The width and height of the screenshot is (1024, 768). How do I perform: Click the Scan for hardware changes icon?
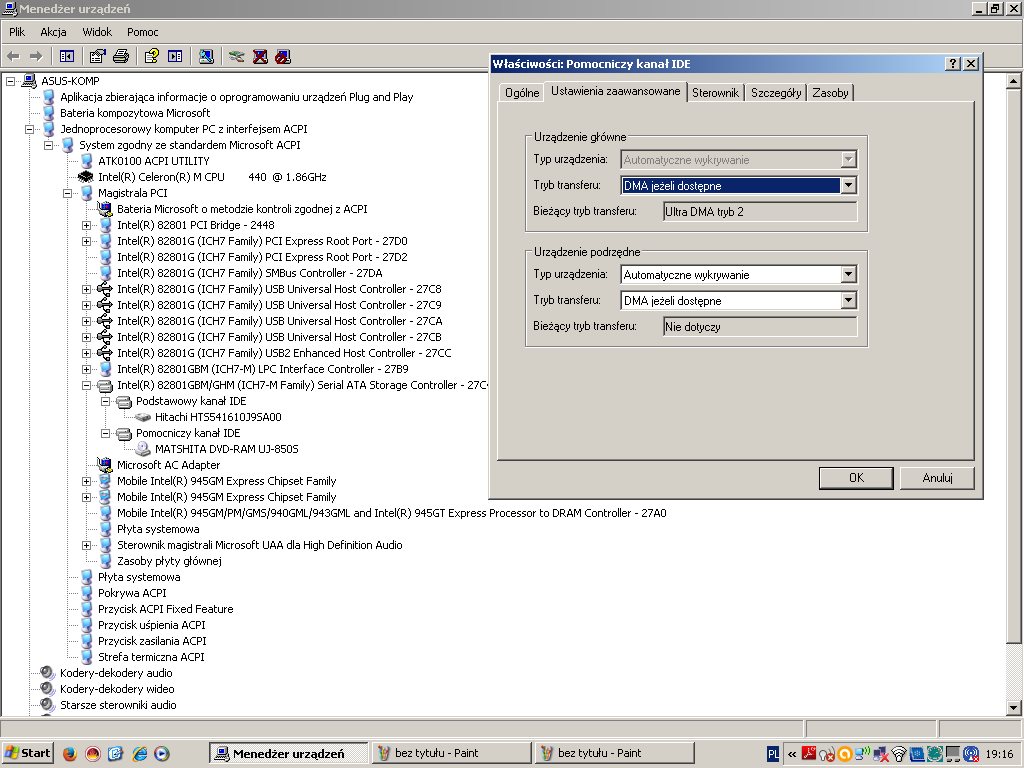tap(206, 57)
